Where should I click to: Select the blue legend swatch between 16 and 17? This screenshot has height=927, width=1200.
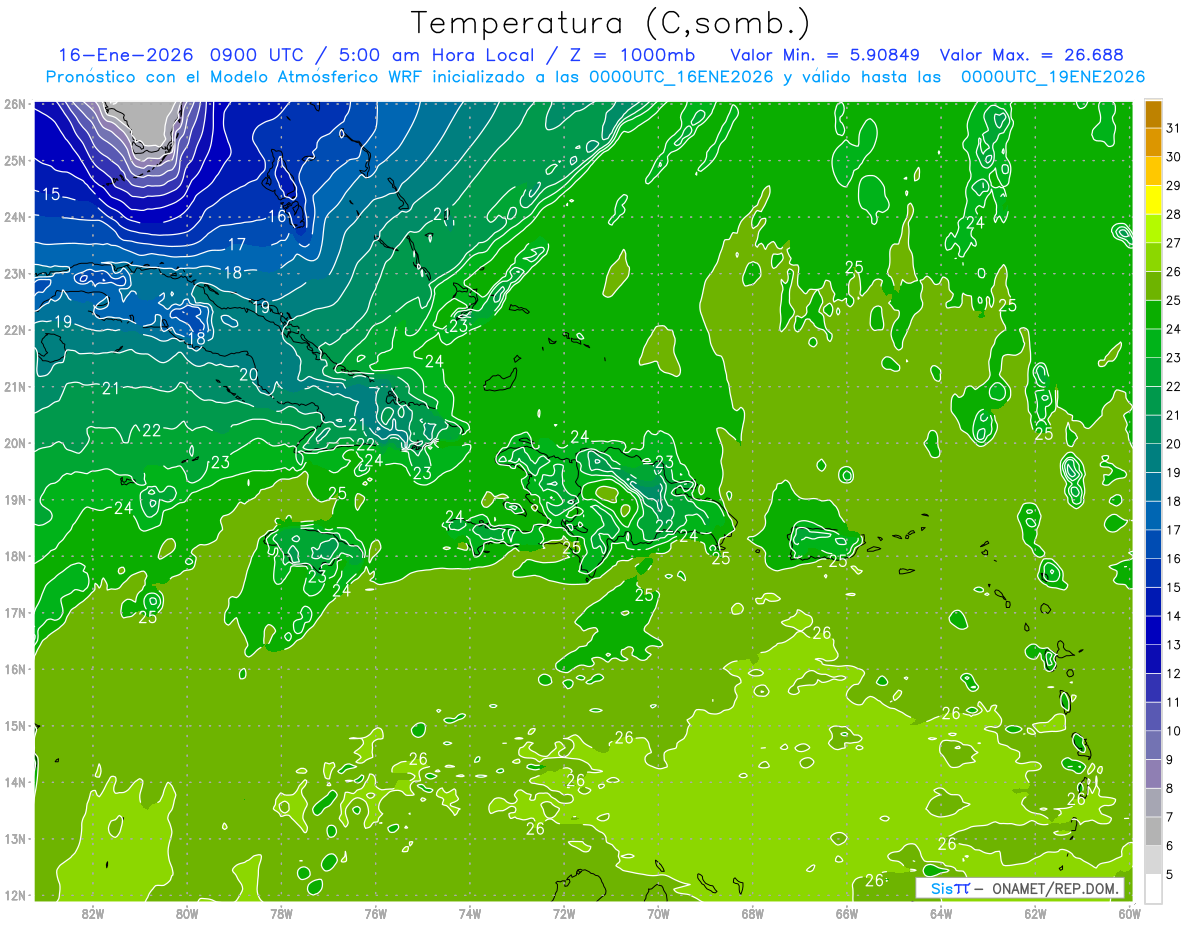pos(1154,544)
